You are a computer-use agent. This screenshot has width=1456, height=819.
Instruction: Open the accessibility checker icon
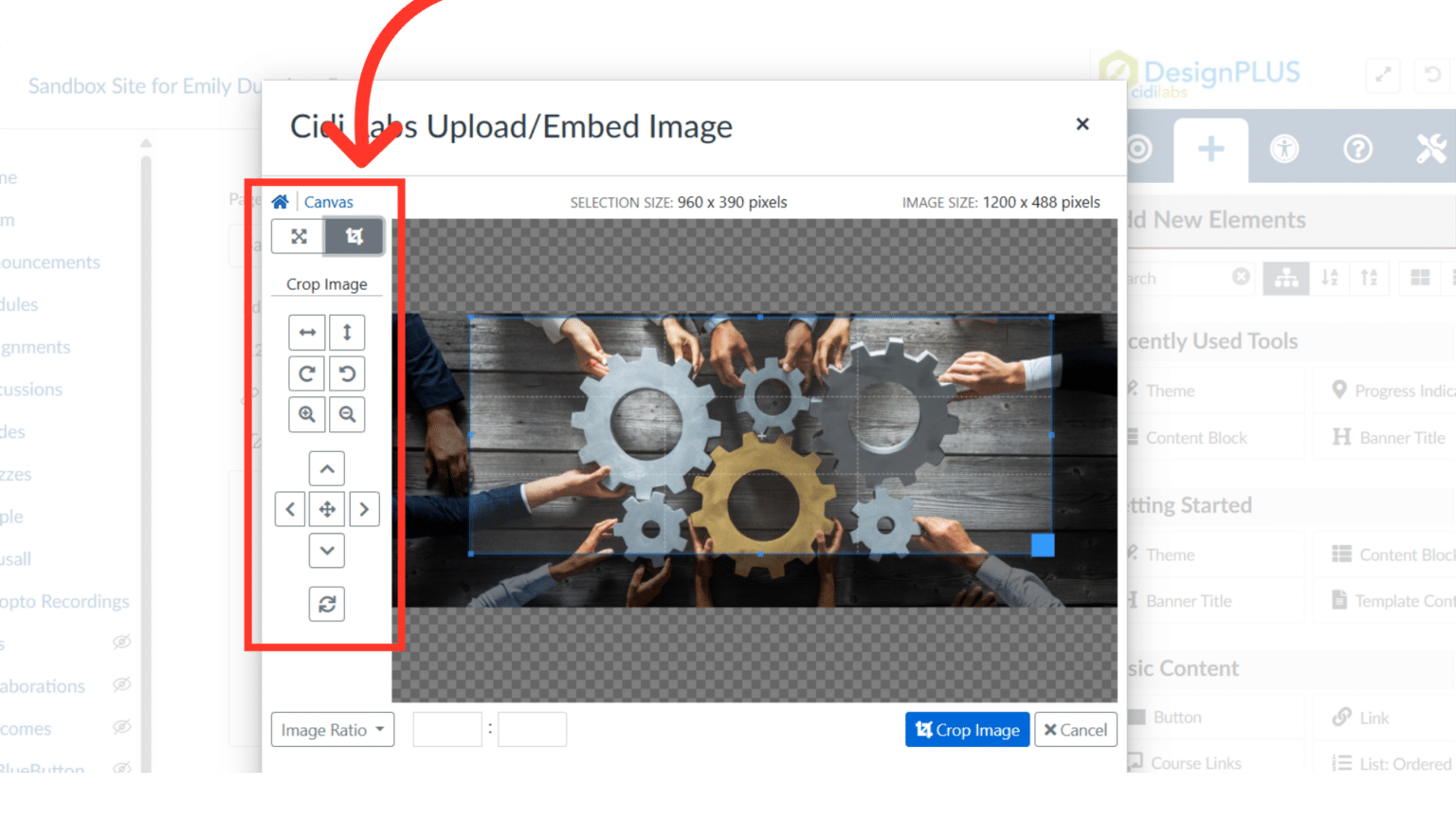(1284, 149)
